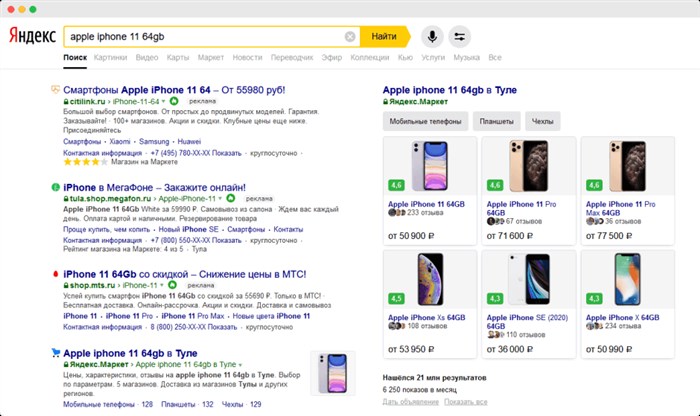700x416 pixels.
Task: Click the Samsung sitelink
Action: click(154, 141)
